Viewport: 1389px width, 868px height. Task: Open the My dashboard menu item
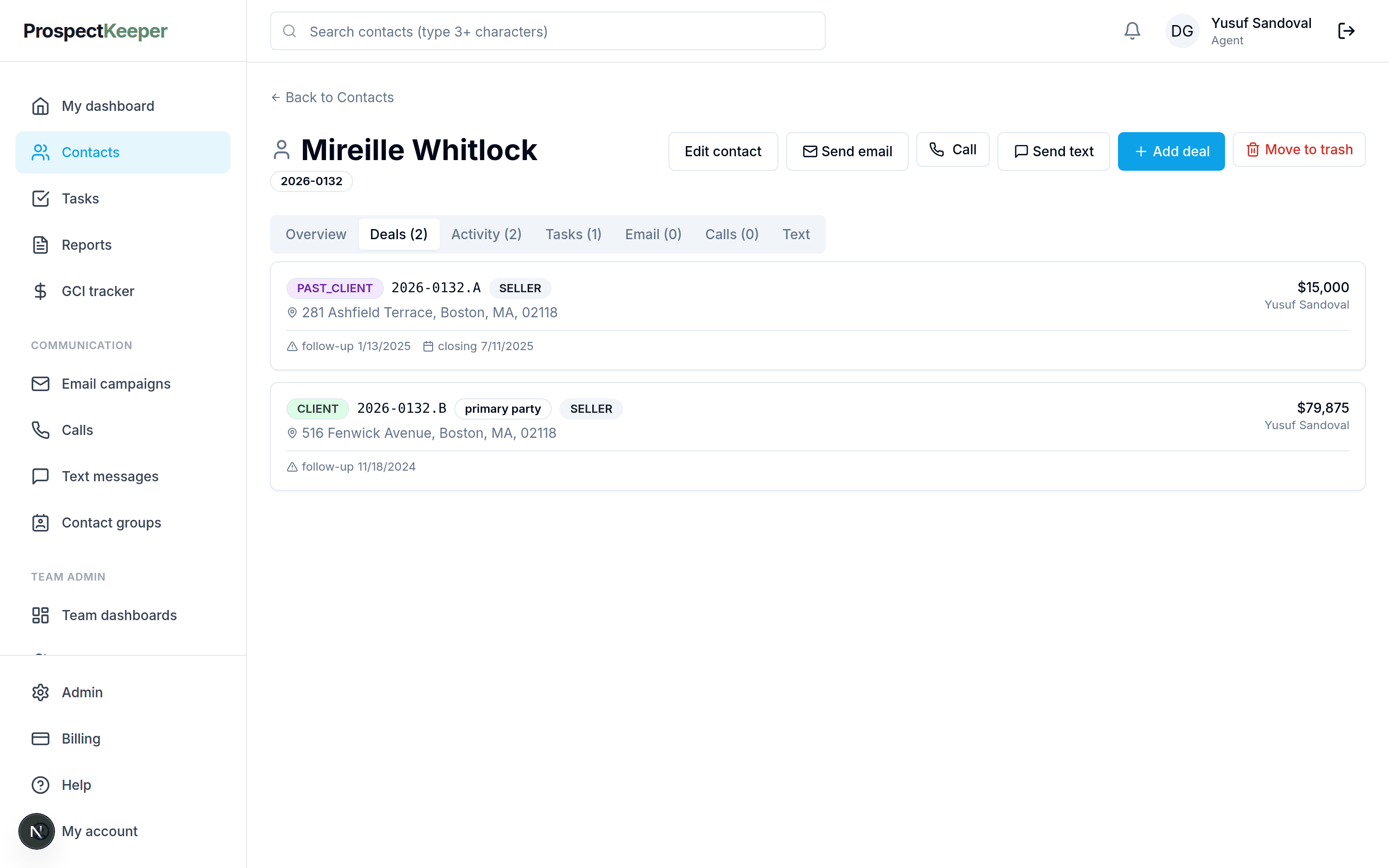pos(123,106)
